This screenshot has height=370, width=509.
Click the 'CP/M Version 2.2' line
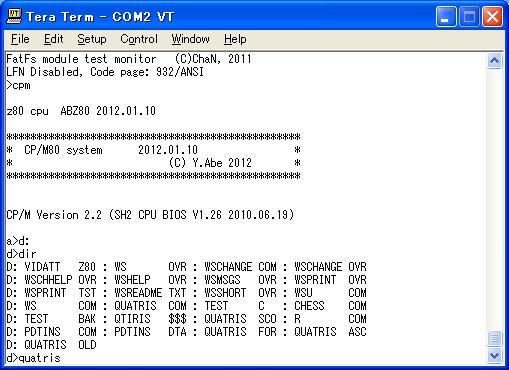150,215
